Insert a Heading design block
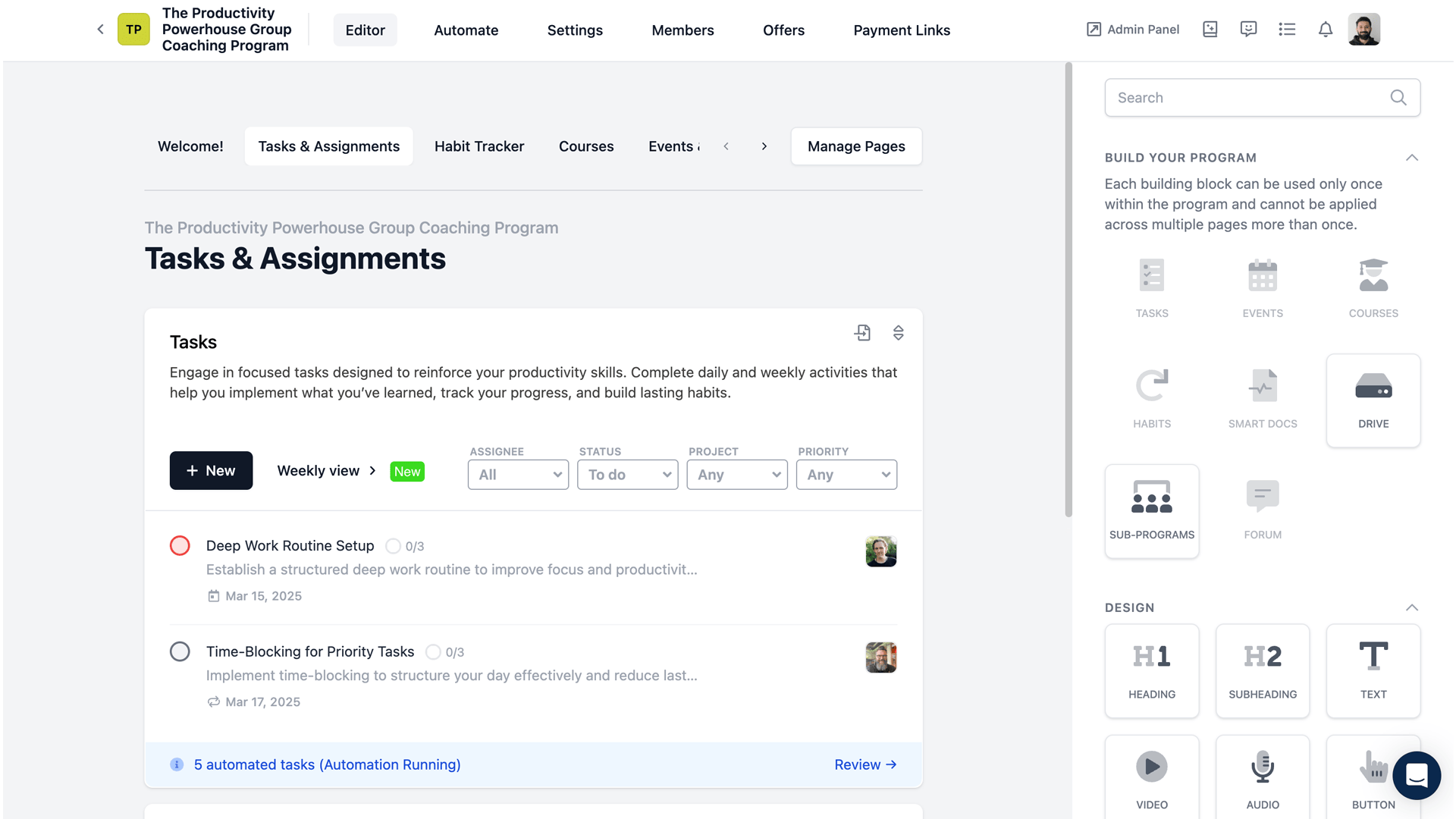The width and height of the screenshot is (1456, 819). [1151, 670]
